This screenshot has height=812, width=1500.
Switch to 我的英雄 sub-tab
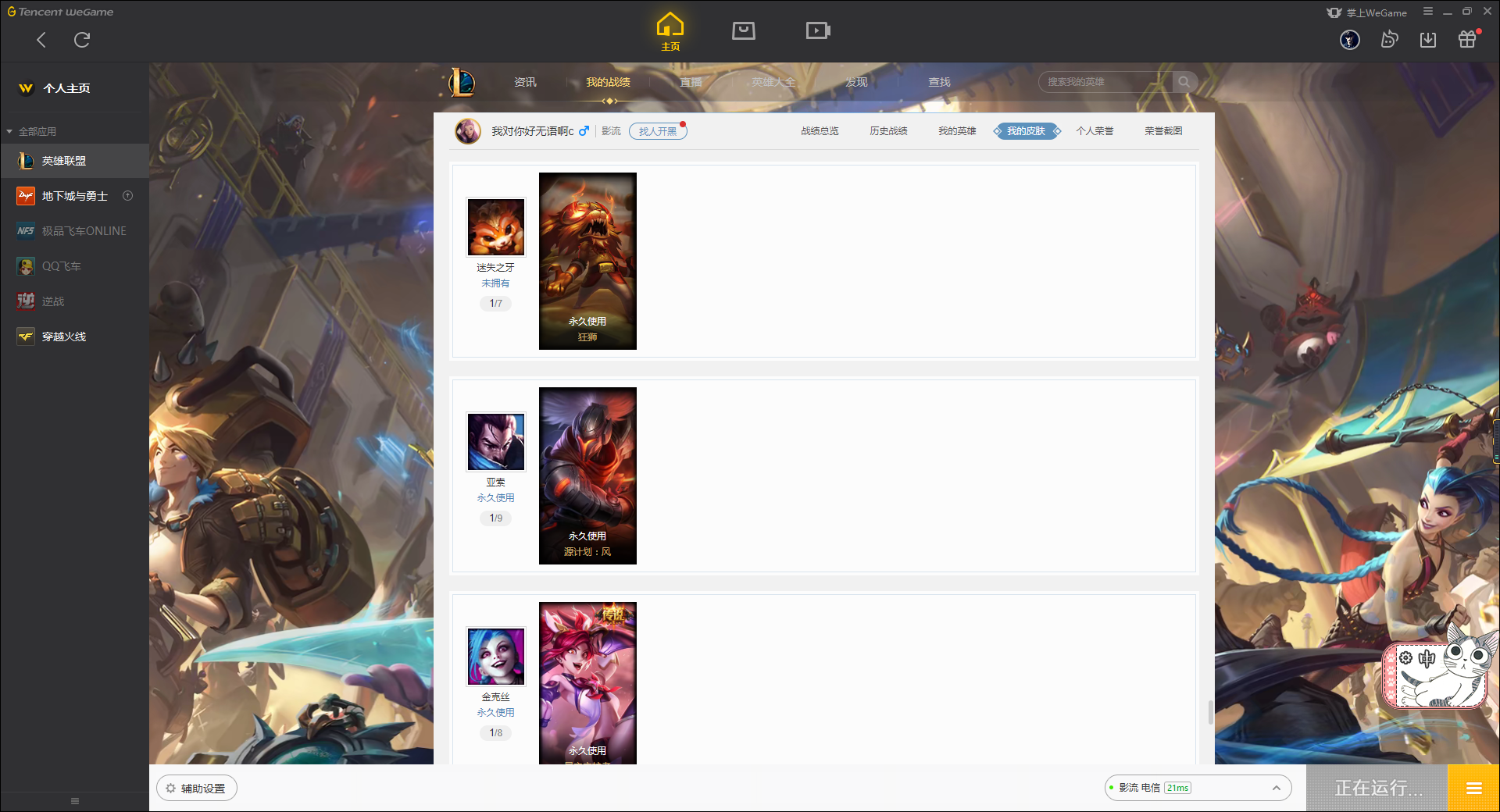(957, 131)
